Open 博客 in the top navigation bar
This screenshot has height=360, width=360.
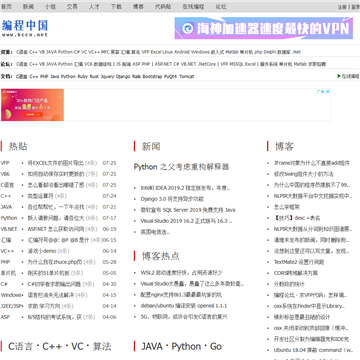click(x=138, y=7)
